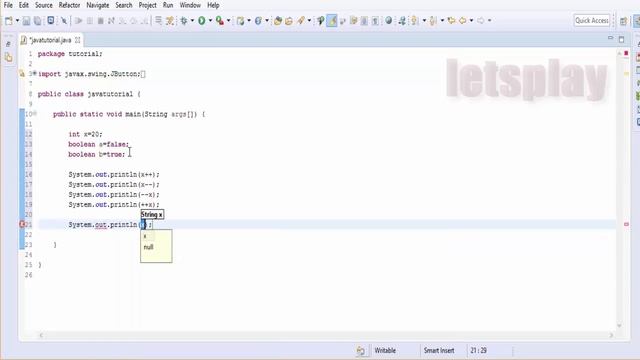Collapse the main method fold marker
Viewport: 640px width, 360px height.
(35, 114)
